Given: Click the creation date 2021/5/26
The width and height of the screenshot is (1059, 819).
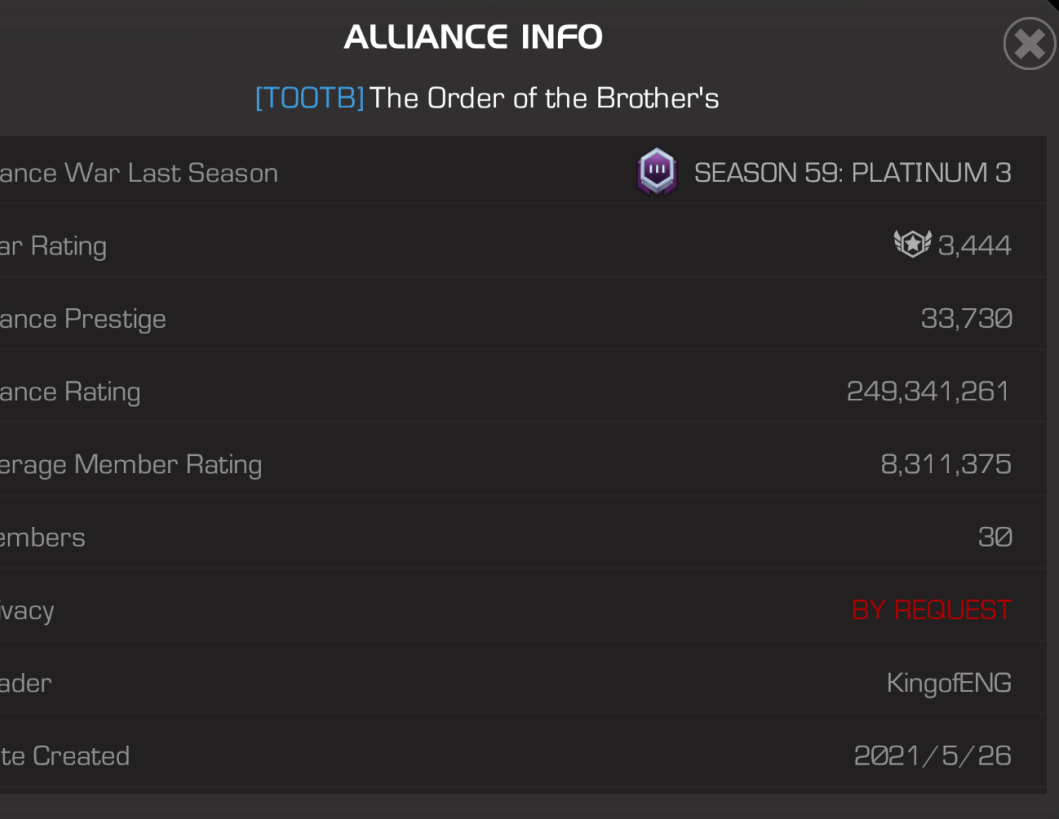Looking at the screenshot, I should [x=932, y=756].
